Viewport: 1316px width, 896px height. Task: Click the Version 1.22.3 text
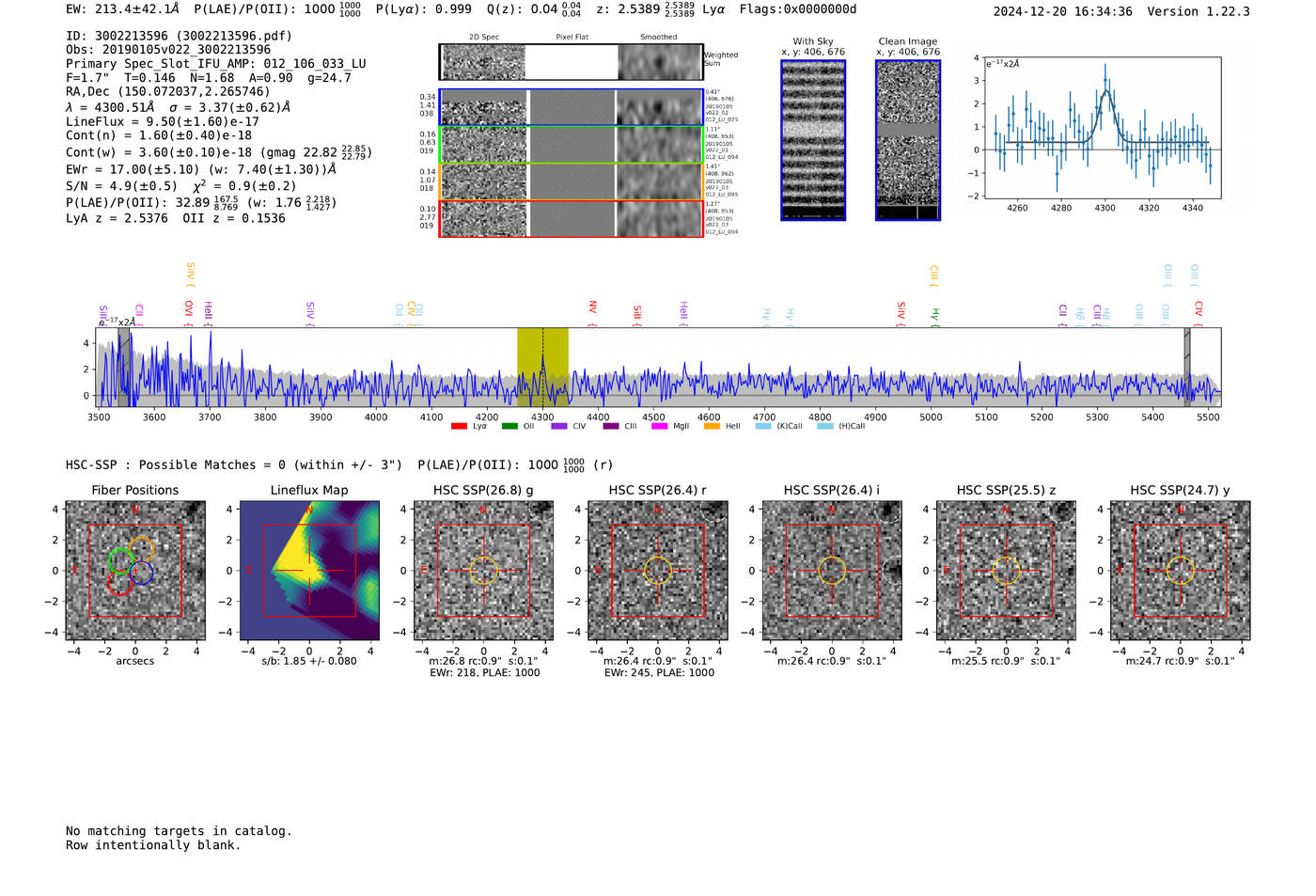1198,11
